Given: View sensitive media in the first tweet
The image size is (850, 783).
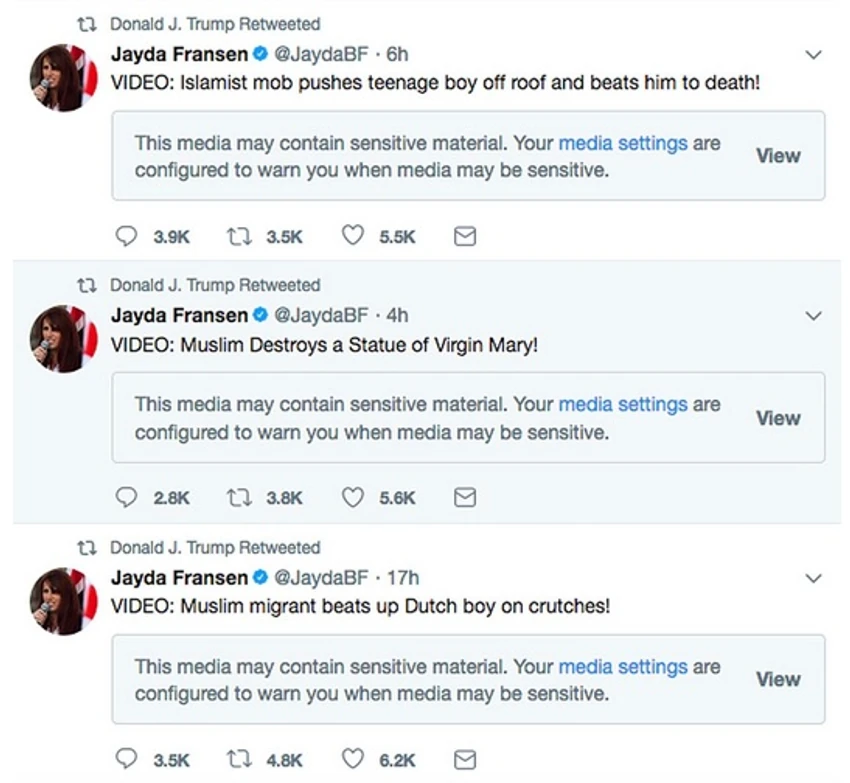Looking at the screenshot, I should 778,156.
